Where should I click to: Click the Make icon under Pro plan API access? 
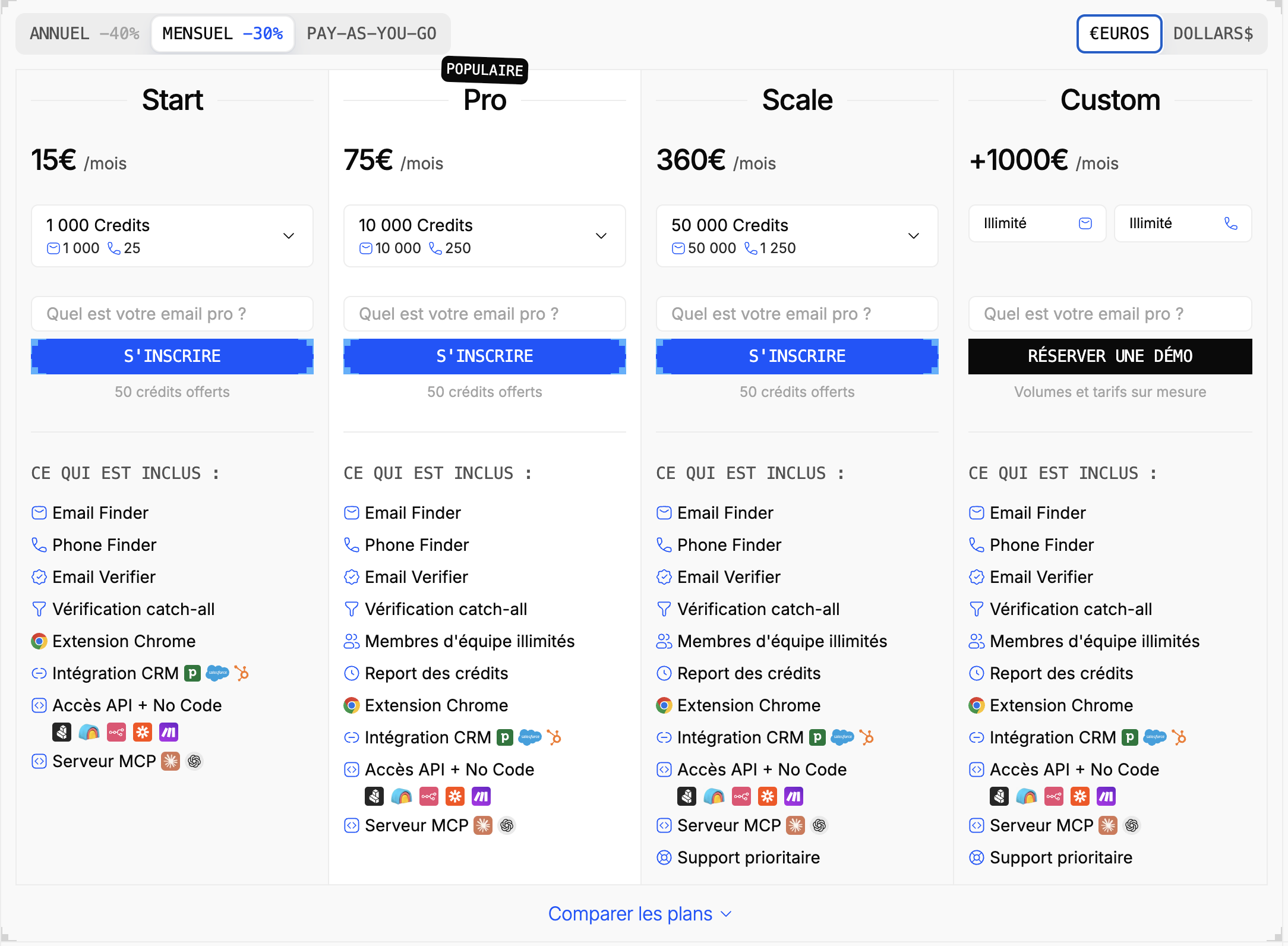click(481, 796)
